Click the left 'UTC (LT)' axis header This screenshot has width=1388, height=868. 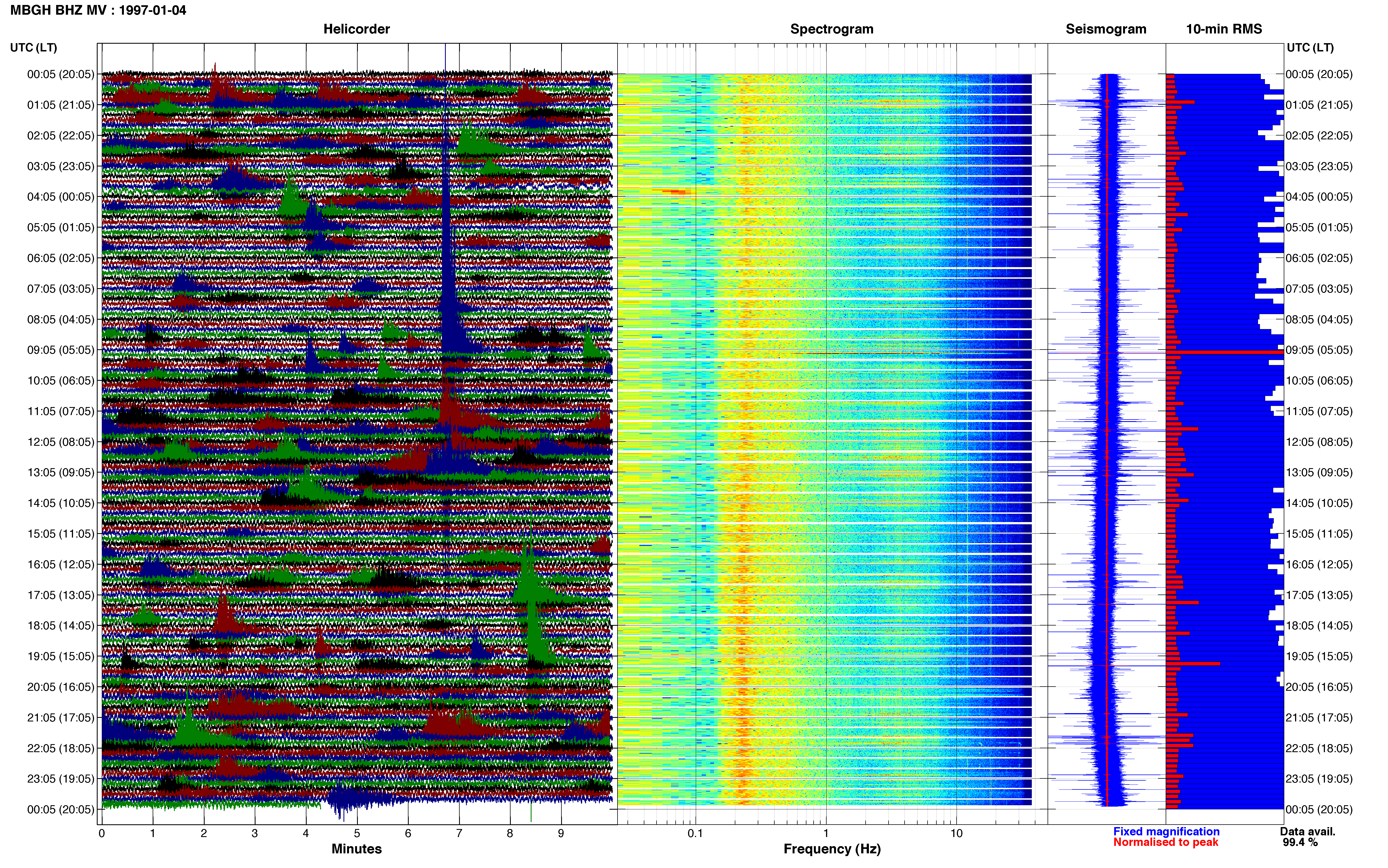33,47
